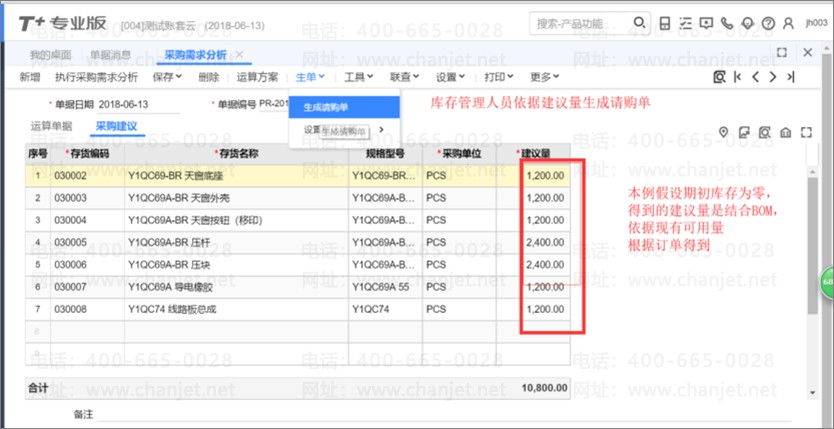Click the phone support icon
The height and width of the screenshot is (429, 834).
[x=727, y=23]
